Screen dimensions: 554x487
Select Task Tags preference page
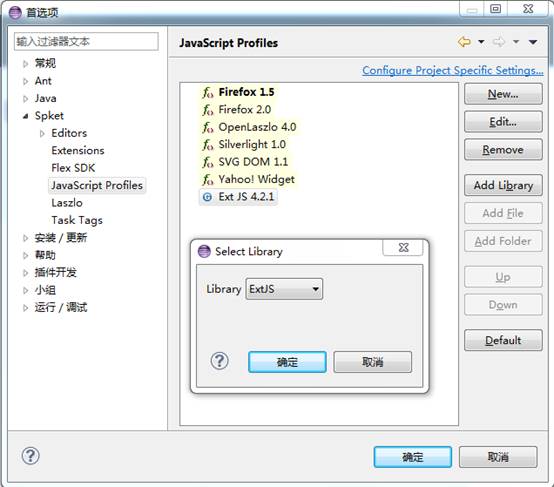tap(77, 220)
